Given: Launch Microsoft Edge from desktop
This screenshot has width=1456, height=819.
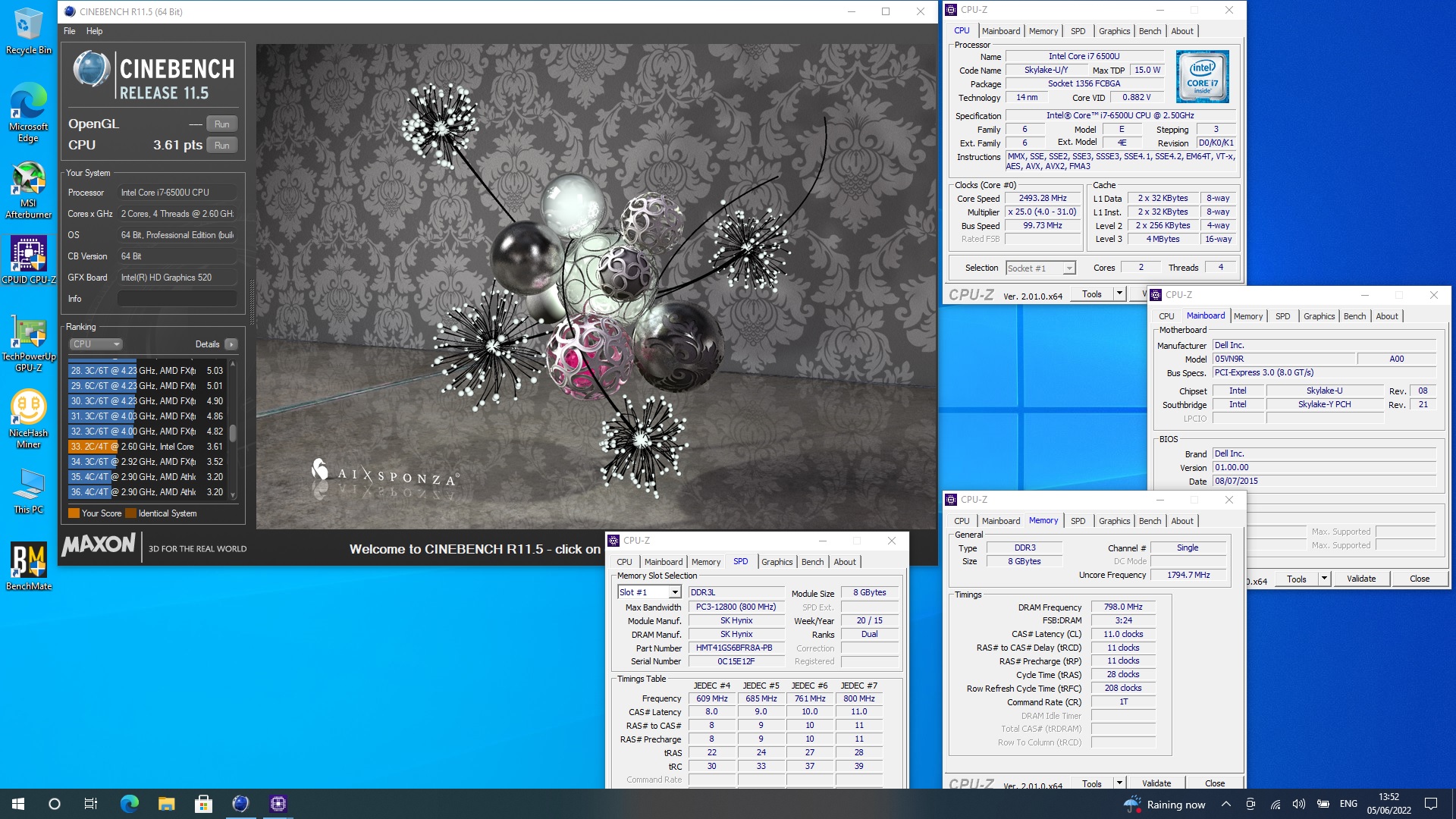Looking at the screenshot, I should tap(28, 112).
